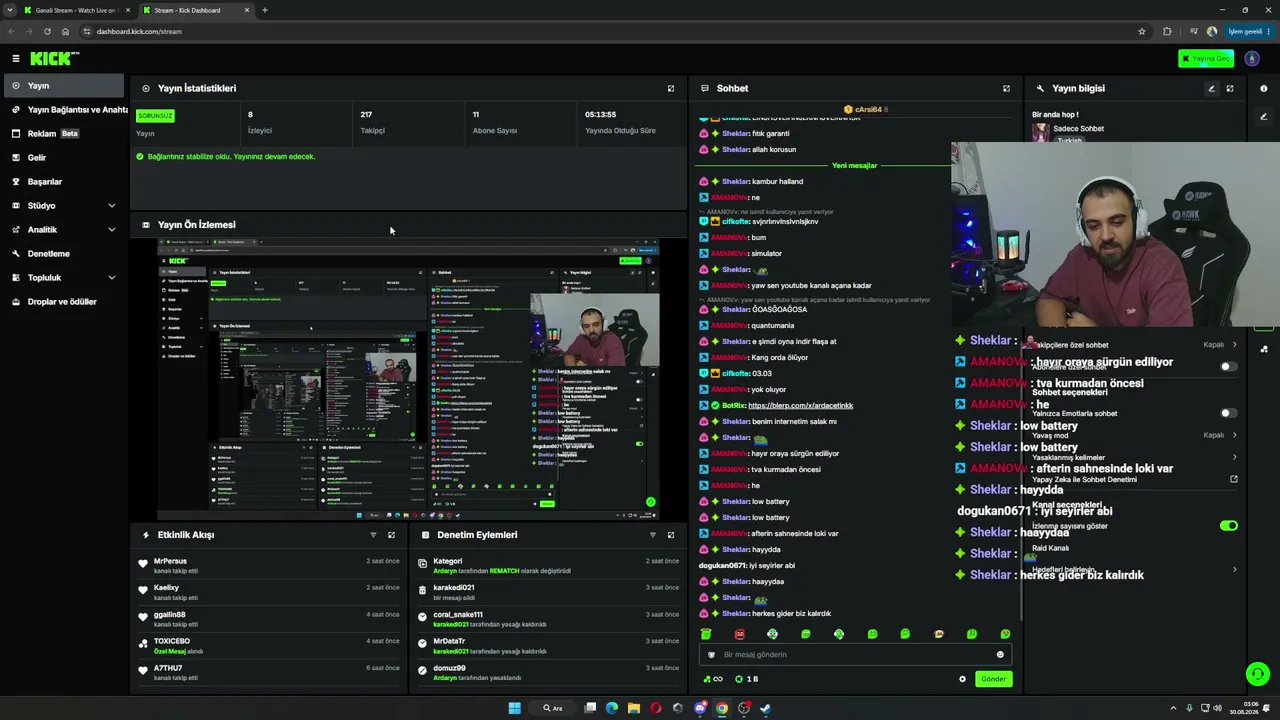Open the Etkinlik Akışı filter dropdown

[373, 535]
